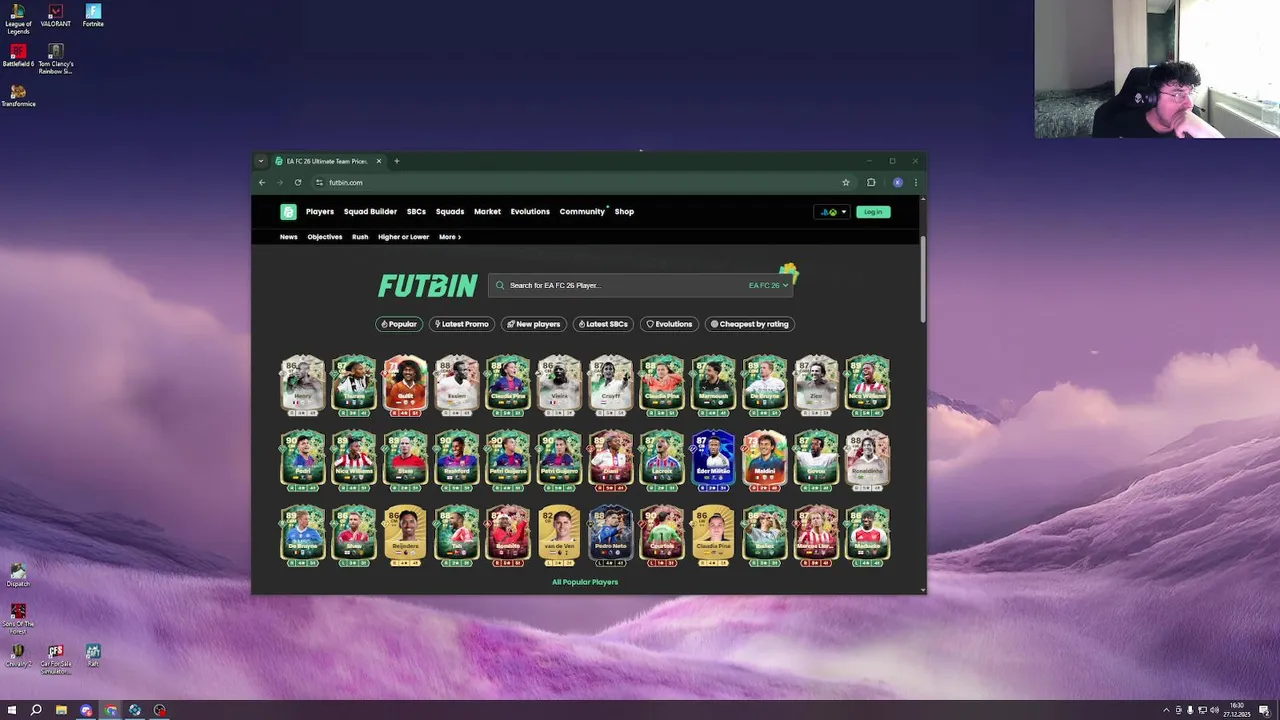Open the Henry player card
The width and height of the screenshot is (1280, 720).
(x=302, y=385)
